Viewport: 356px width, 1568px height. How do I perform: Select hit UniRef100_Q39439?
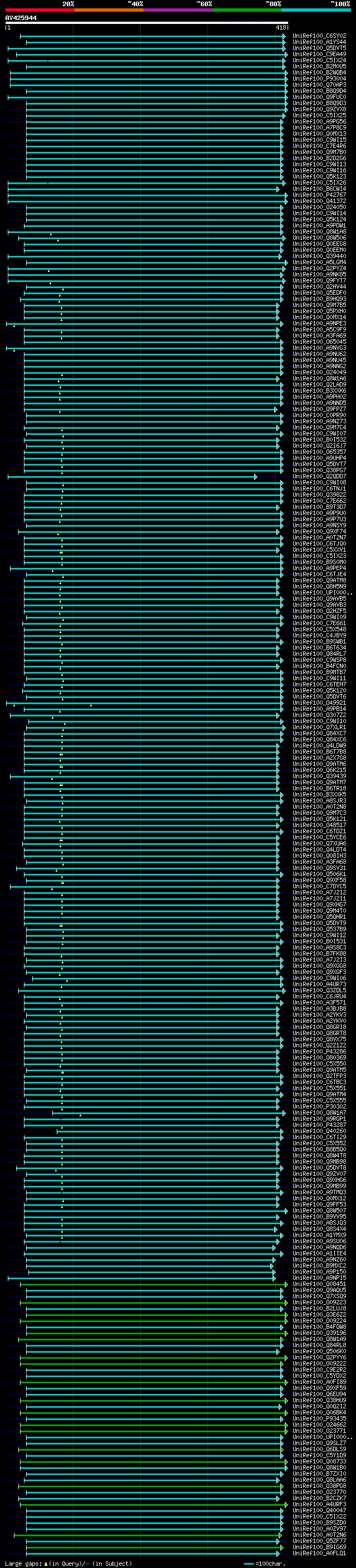[319, 776]
